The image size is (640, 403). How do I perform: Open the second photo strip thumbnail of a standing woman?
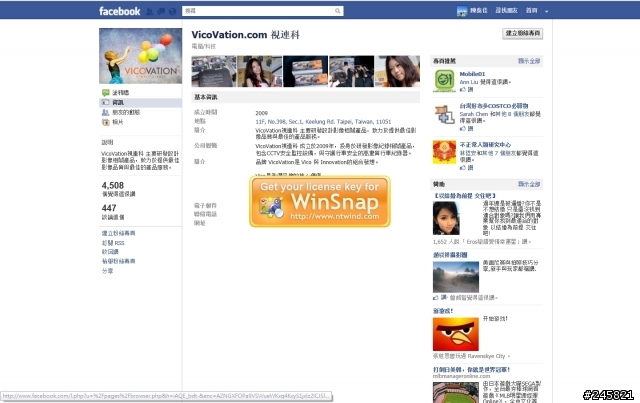(260, 71)
